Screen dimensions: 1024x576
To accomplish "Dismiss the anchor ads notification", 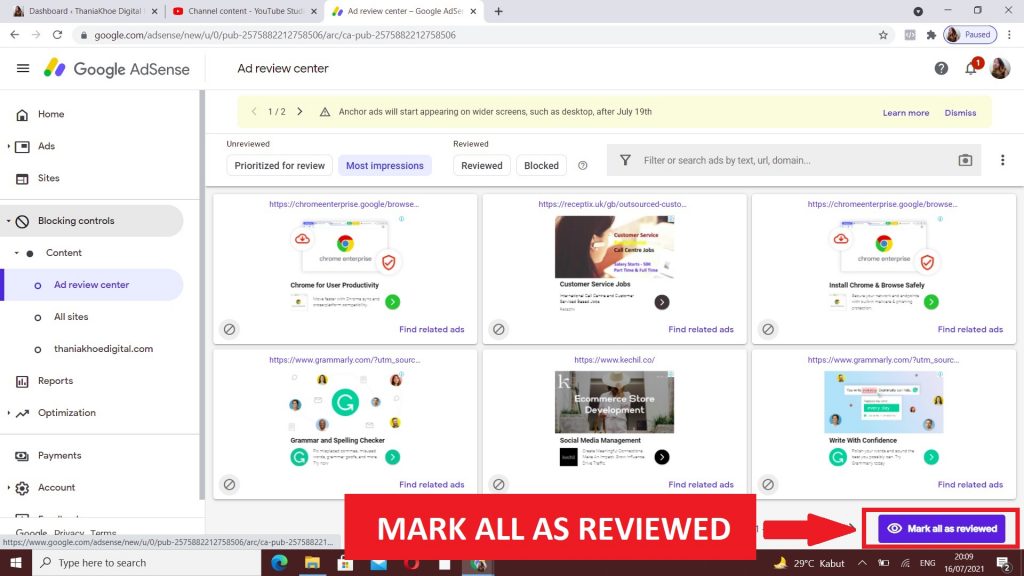I will pyautogui.click(x=959, y=112).
